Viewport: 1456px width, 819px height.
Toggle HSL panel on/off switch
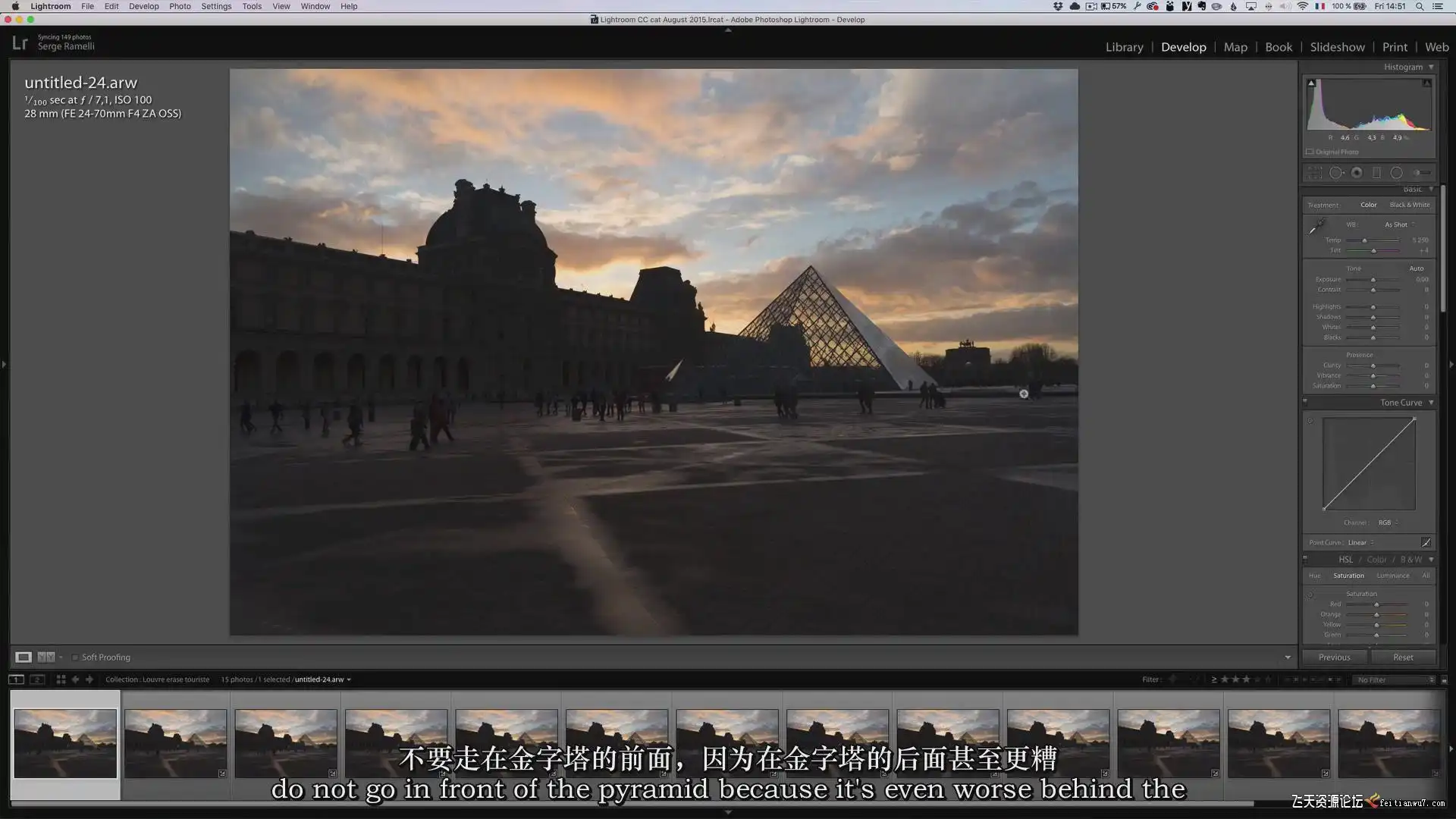pyautogui.click(x=1305, y=558)
